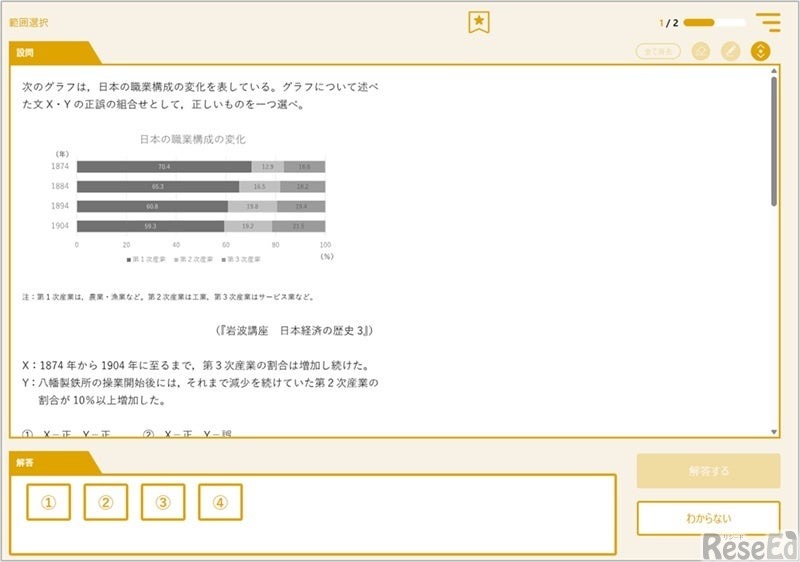Viewport: 800px width, 562px height.
Task: Click the question prompt beginning 次のグラフは
Action: point(200,95)
